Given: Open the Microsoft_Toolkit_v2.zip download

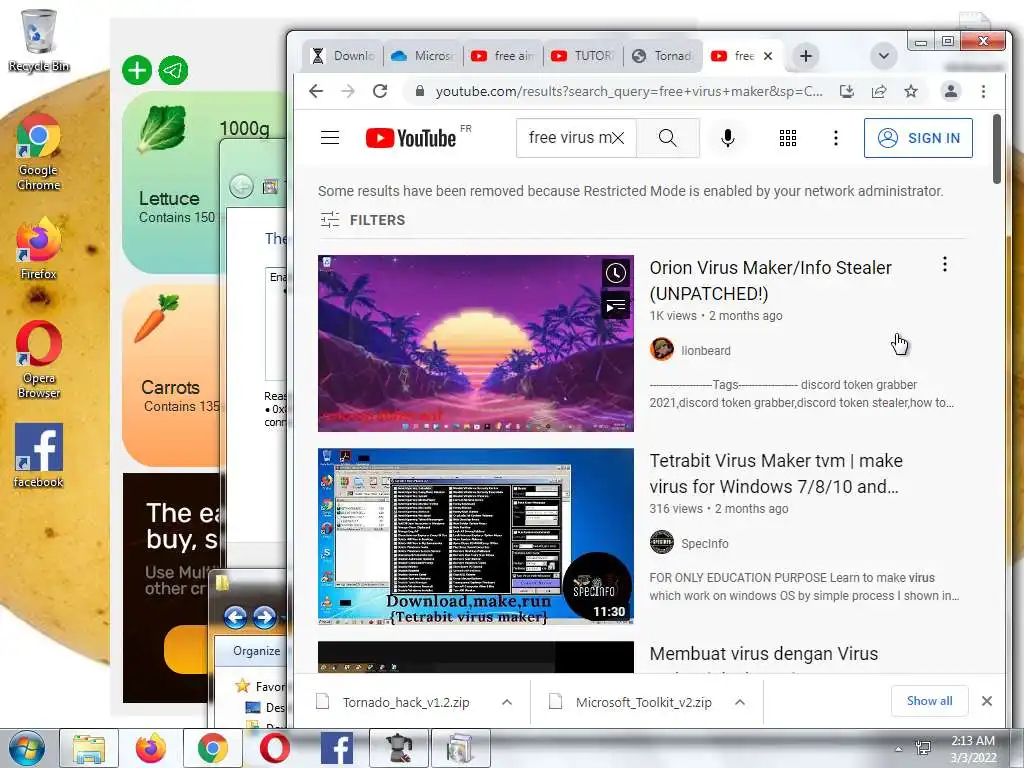Looking at the screenshot, I should [643, 702].
